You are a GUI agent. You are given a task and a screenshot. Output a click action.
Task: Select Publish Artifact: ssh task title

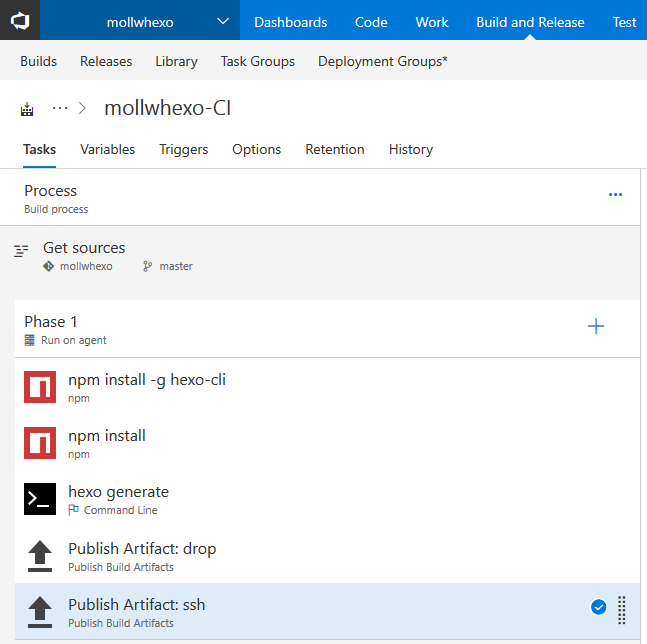tap(137, 604)
